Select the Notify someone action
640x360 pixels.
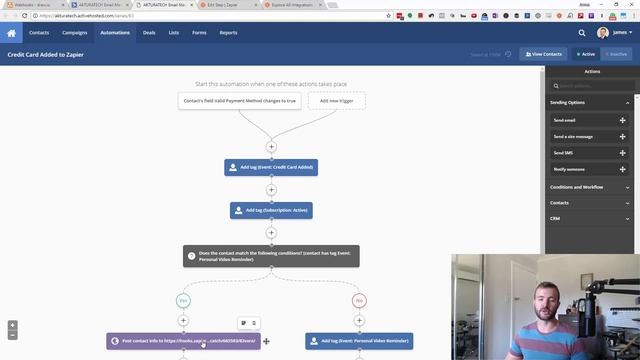coord(589,169)
